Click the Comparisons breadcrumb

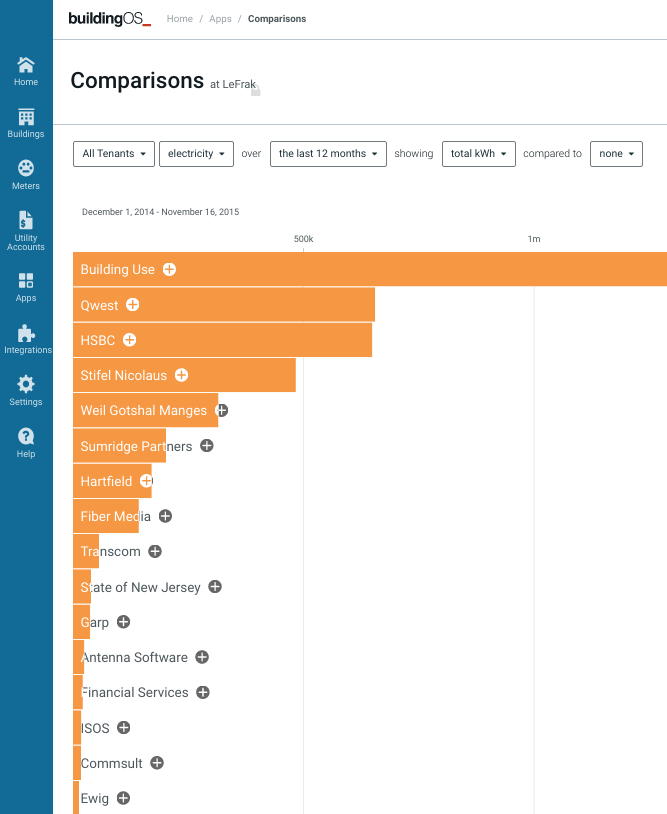coord(277,19)
